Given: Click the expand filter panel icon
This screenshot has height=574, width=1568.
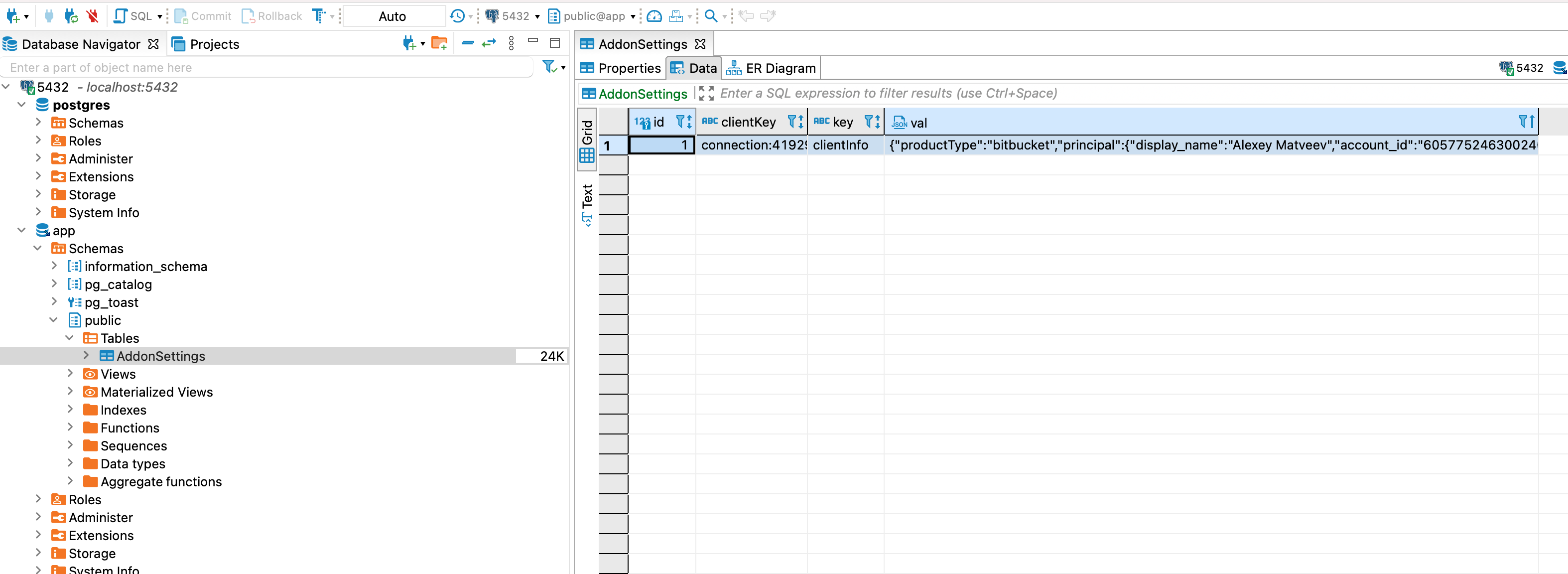Looking at the screenshot, I should pos(706,93).
